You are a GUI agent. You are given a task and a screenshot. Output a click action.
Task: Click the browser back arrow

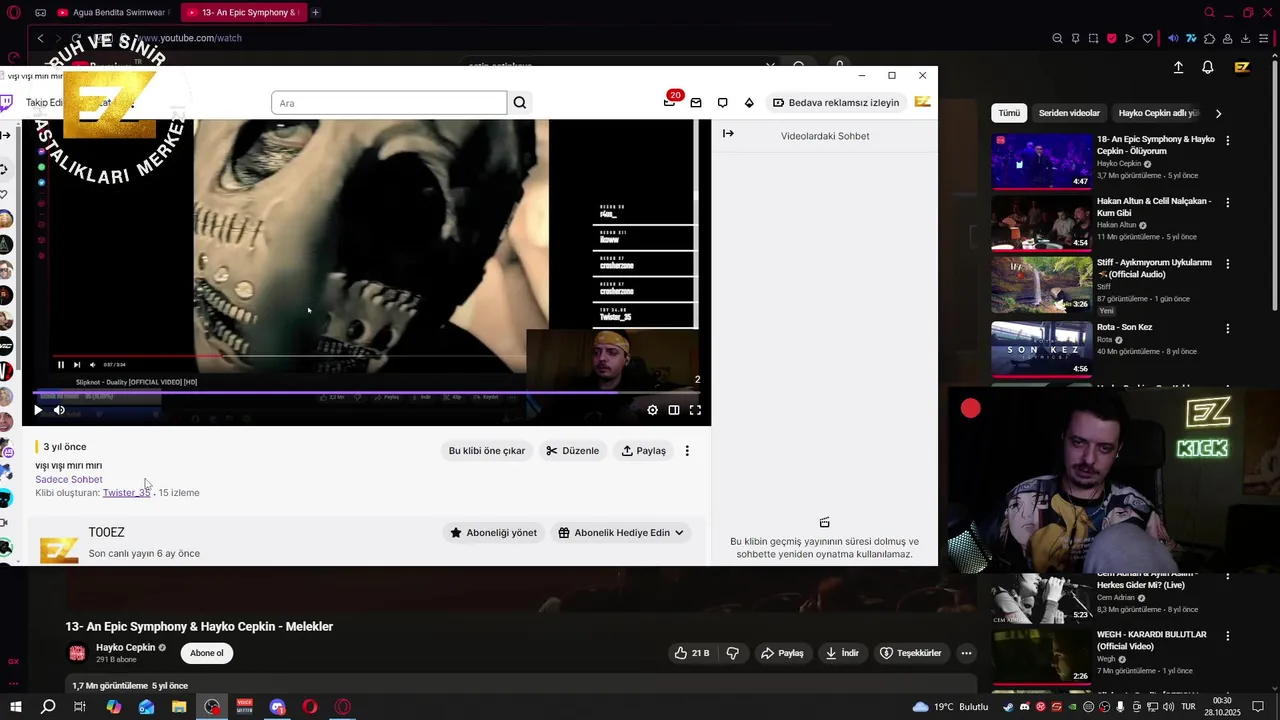tap(40, 38)
